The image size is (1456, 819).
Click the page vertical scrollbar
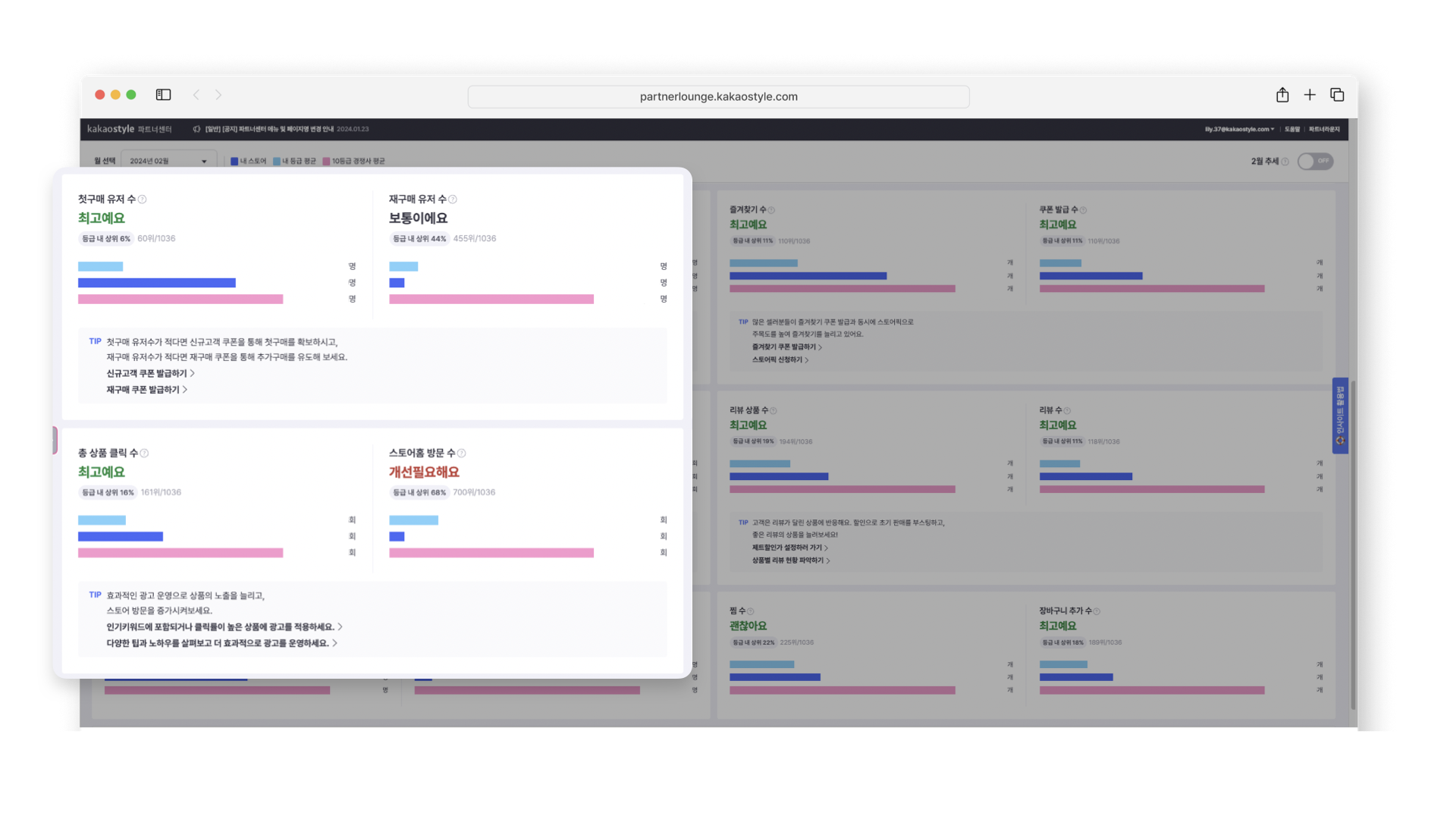point(1353,544)
